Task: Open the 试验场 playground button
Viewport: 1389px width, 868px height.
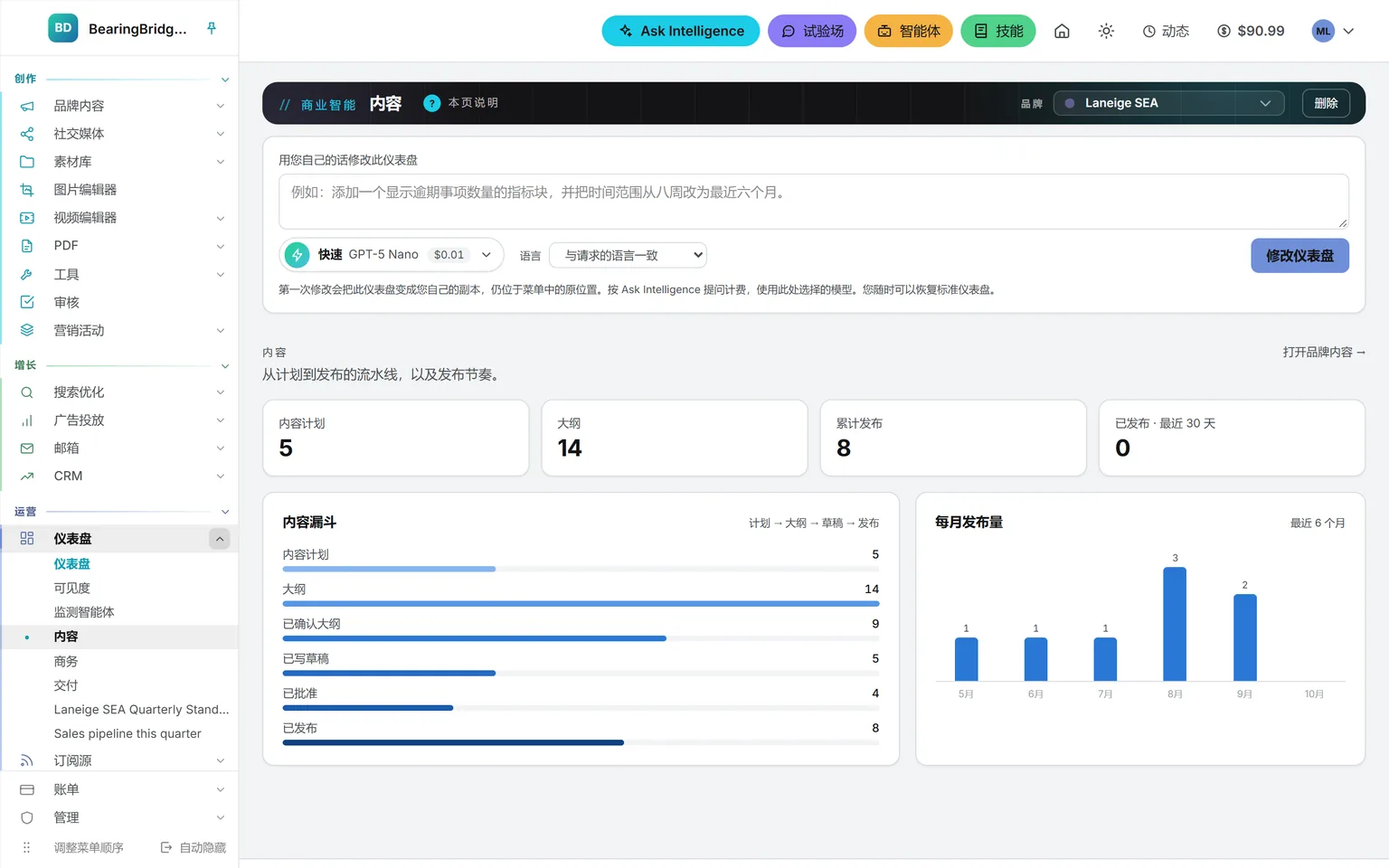Action: click(x=812, y=31)
